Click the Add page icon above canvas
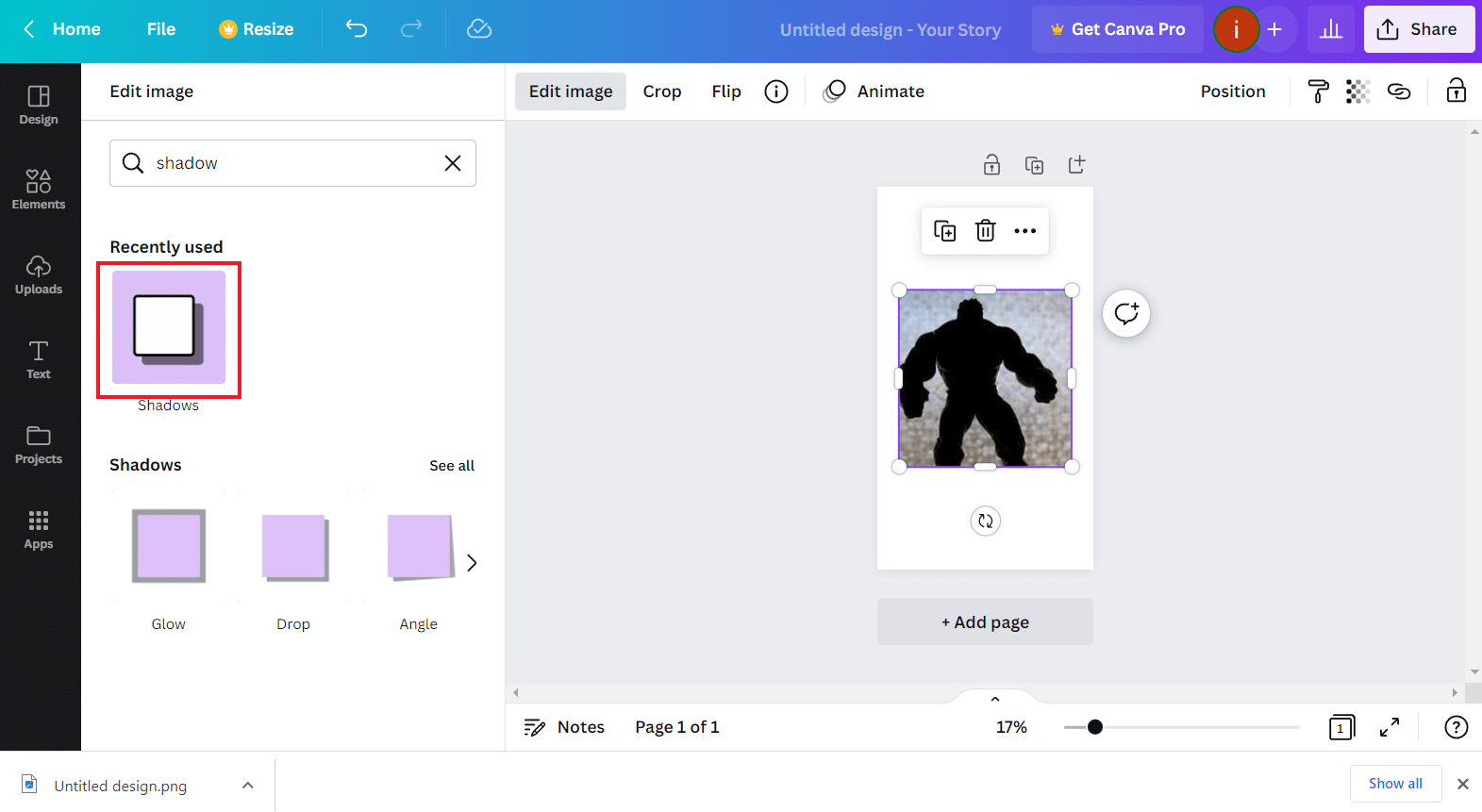The height and width of the screenshot is (812, 1482). [1076, 165]
